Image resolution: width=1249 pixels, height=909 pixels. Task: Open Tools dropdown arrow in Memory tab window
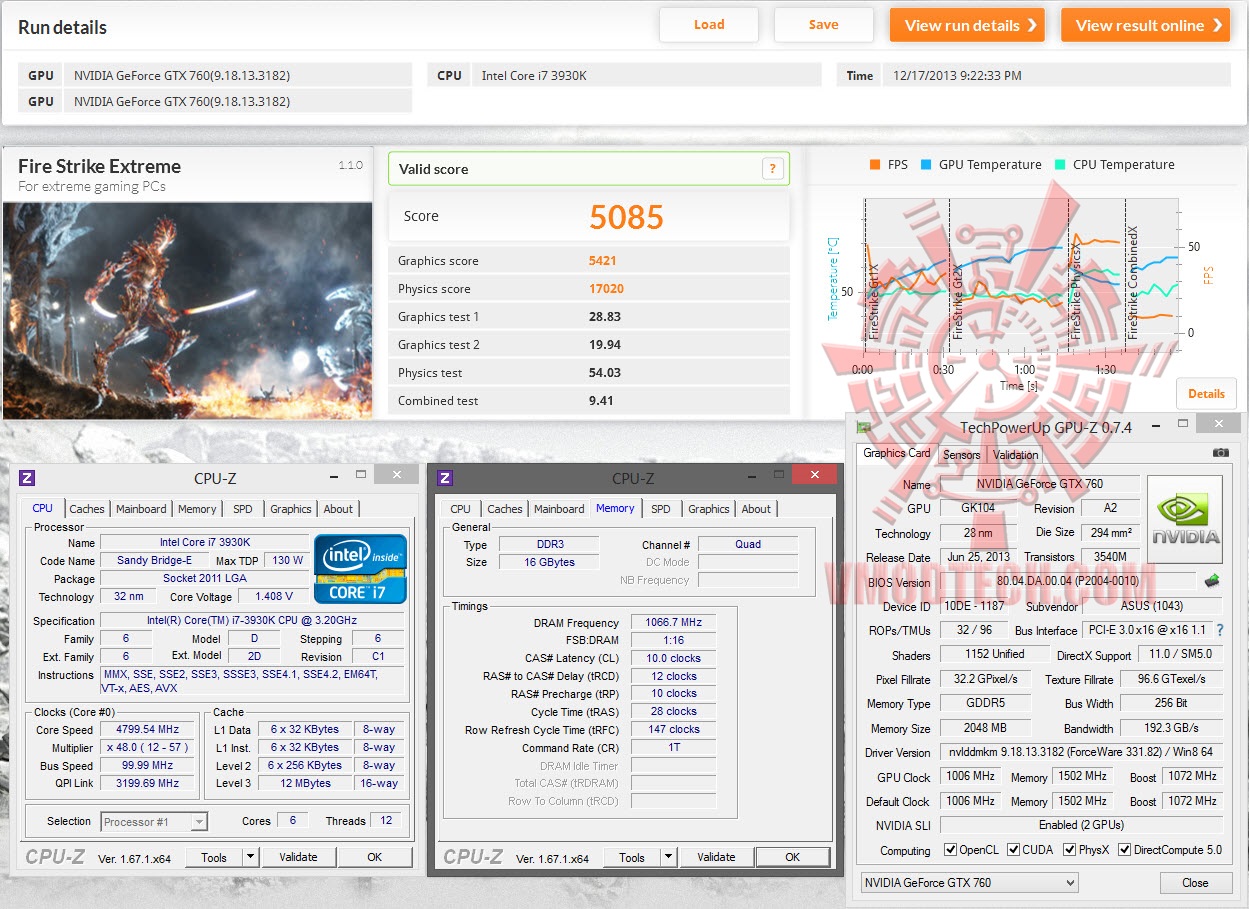(x=668, y=857)
